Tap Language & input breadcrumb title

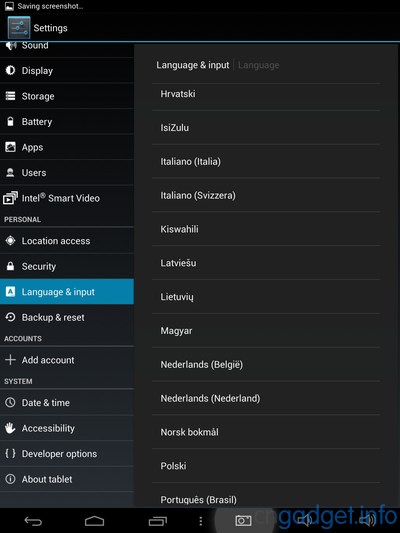point(193,65)
